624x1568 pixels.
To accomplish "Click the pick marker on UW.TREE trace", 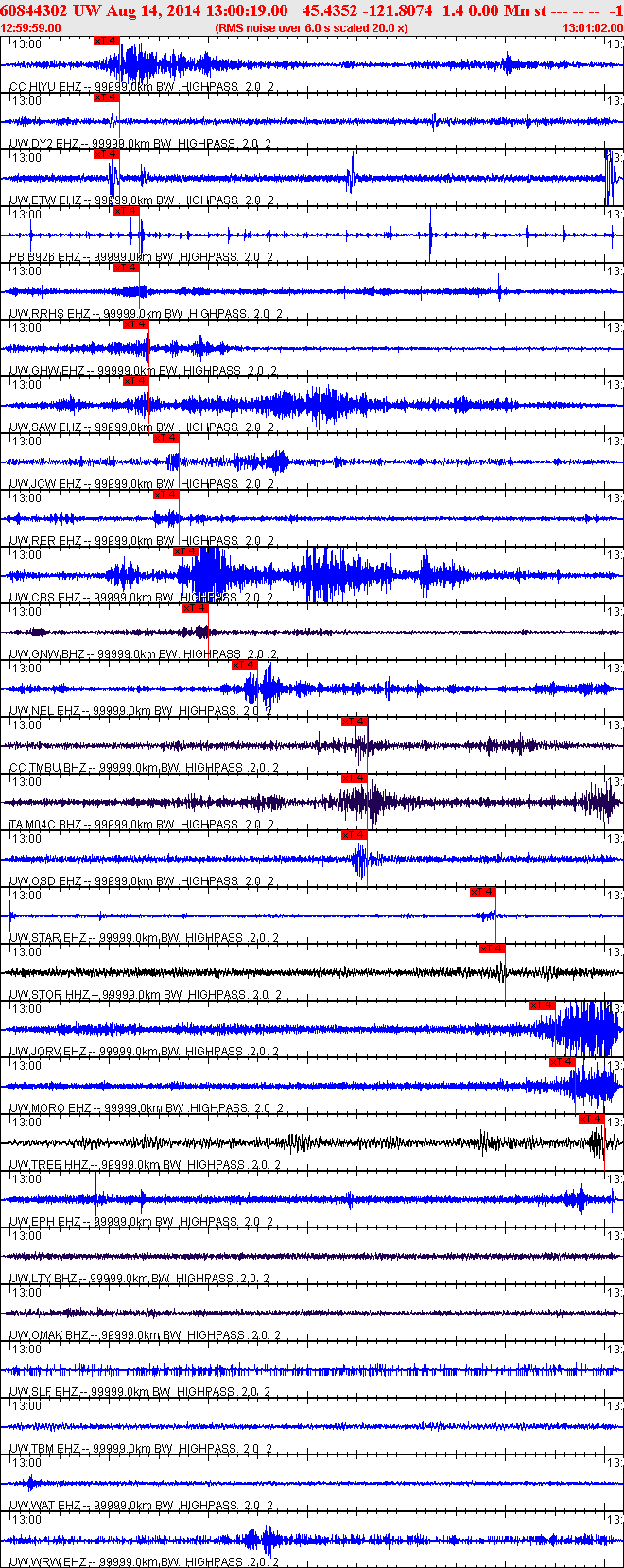I will [x=592, y=1119].
